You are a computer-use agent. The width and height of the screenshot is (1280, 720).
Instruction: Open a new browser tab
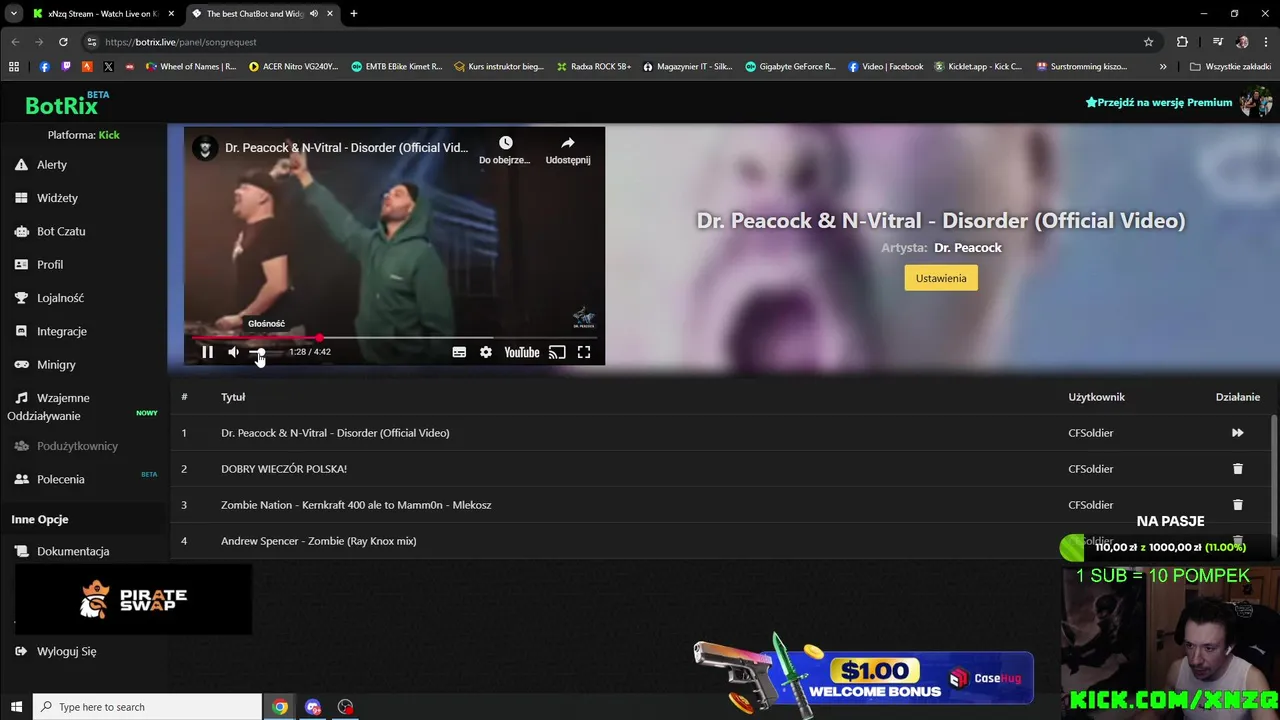click(353, 14)
